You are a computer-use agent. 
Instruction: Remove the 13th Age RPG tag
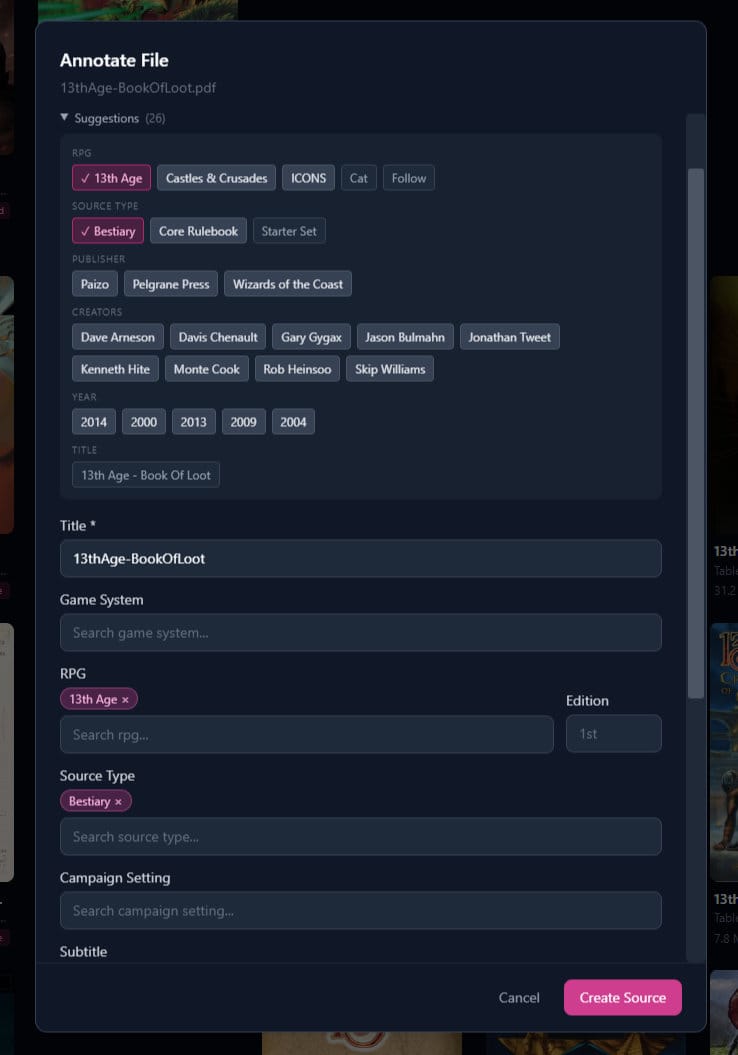pyautogui.click(x=125, y=700)
